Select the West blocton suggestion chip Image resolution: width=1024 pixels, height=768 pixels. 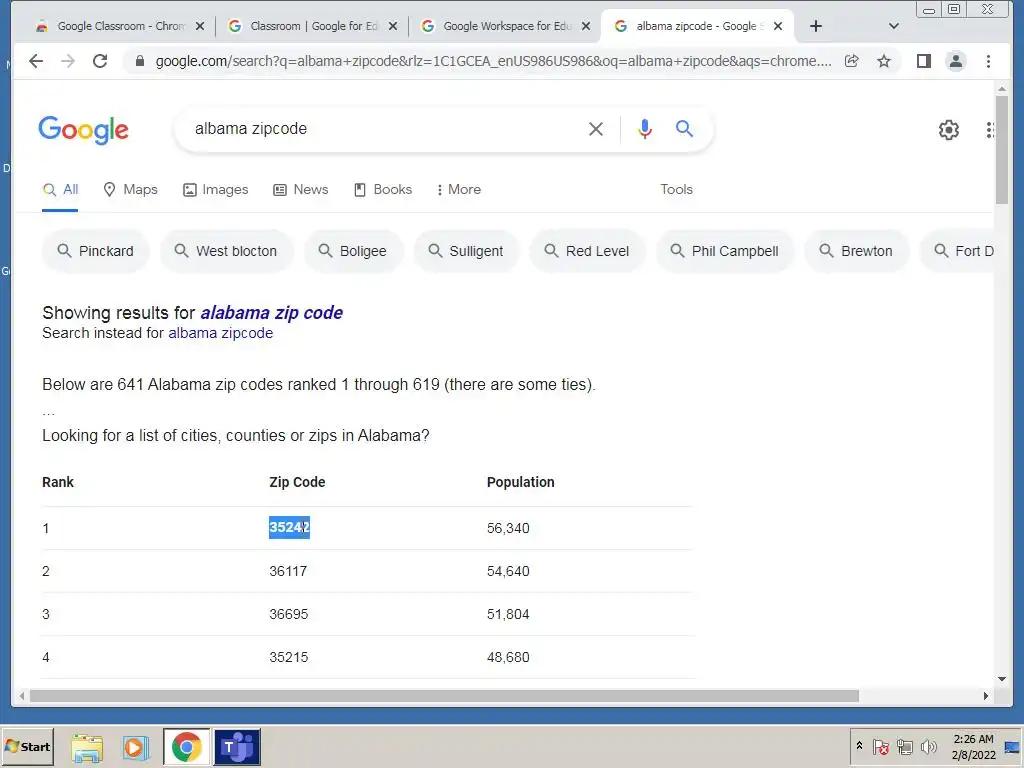[x=227, y=251]
